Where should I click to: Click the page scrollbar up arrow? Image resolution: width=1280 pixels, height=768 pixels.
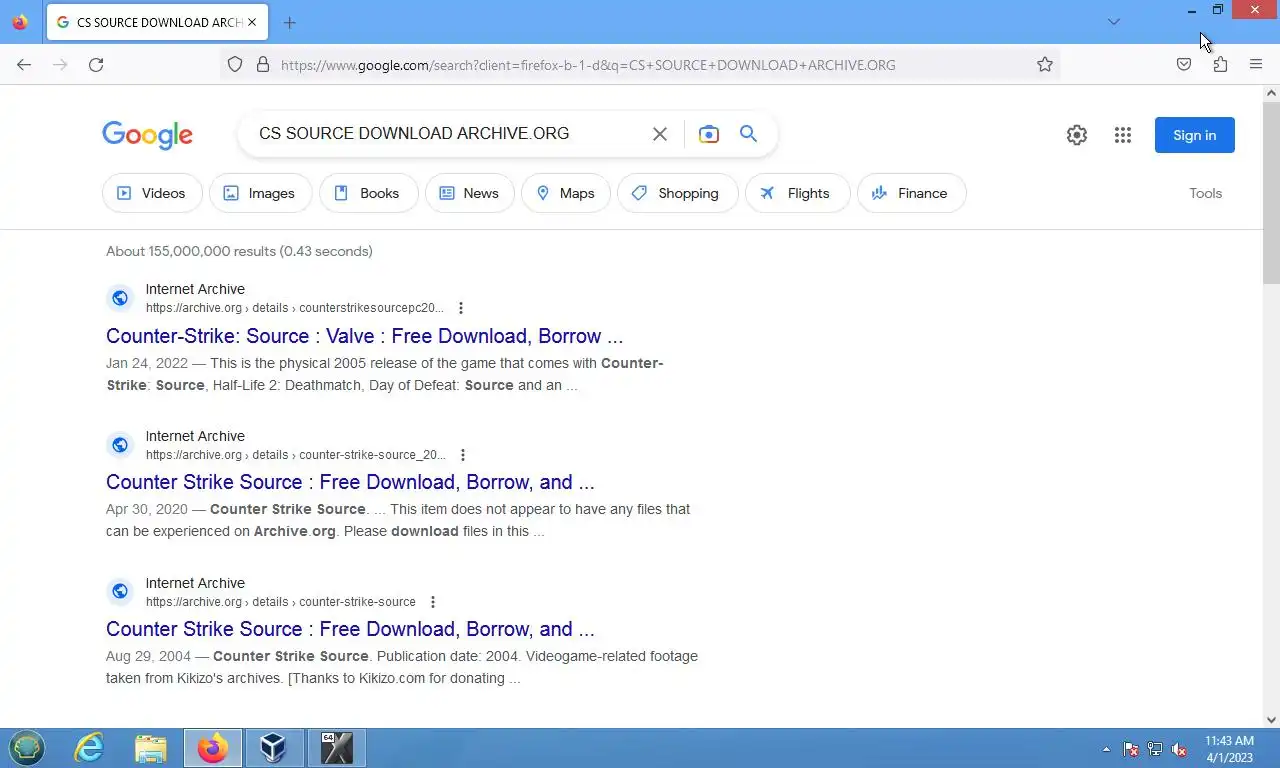(x=1271, y=93)
